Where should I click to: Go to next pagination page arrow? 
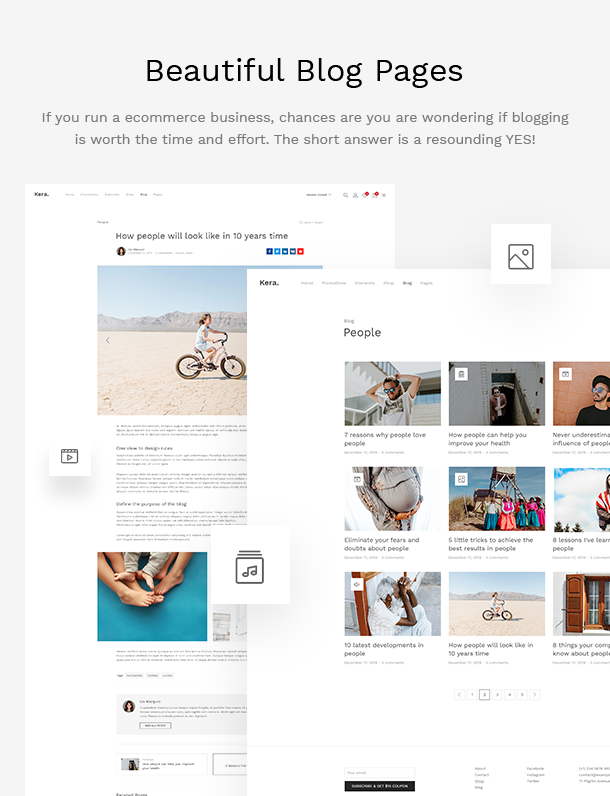coord(534,694)
